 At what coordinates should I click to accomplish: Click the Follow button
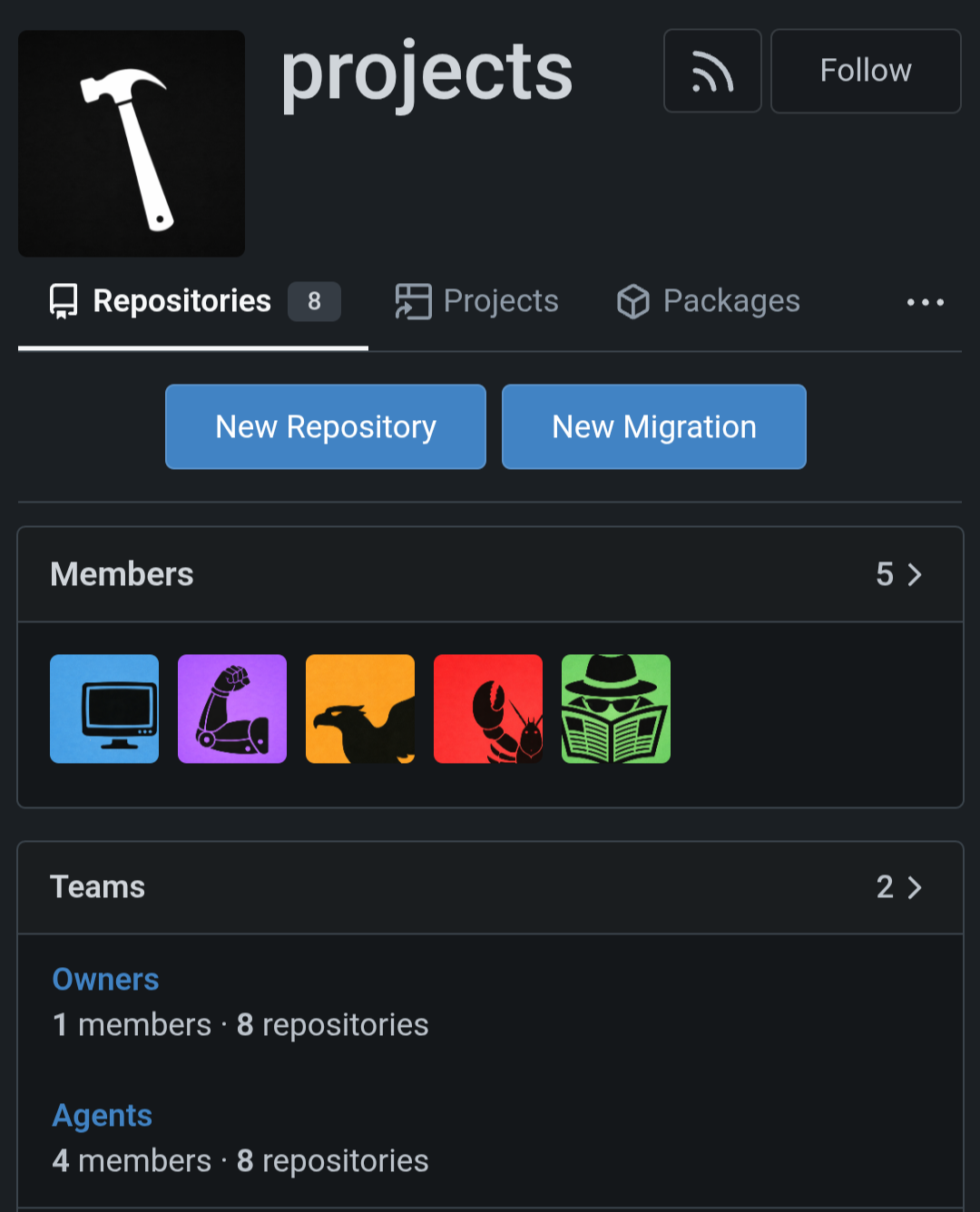coord(865,71)
